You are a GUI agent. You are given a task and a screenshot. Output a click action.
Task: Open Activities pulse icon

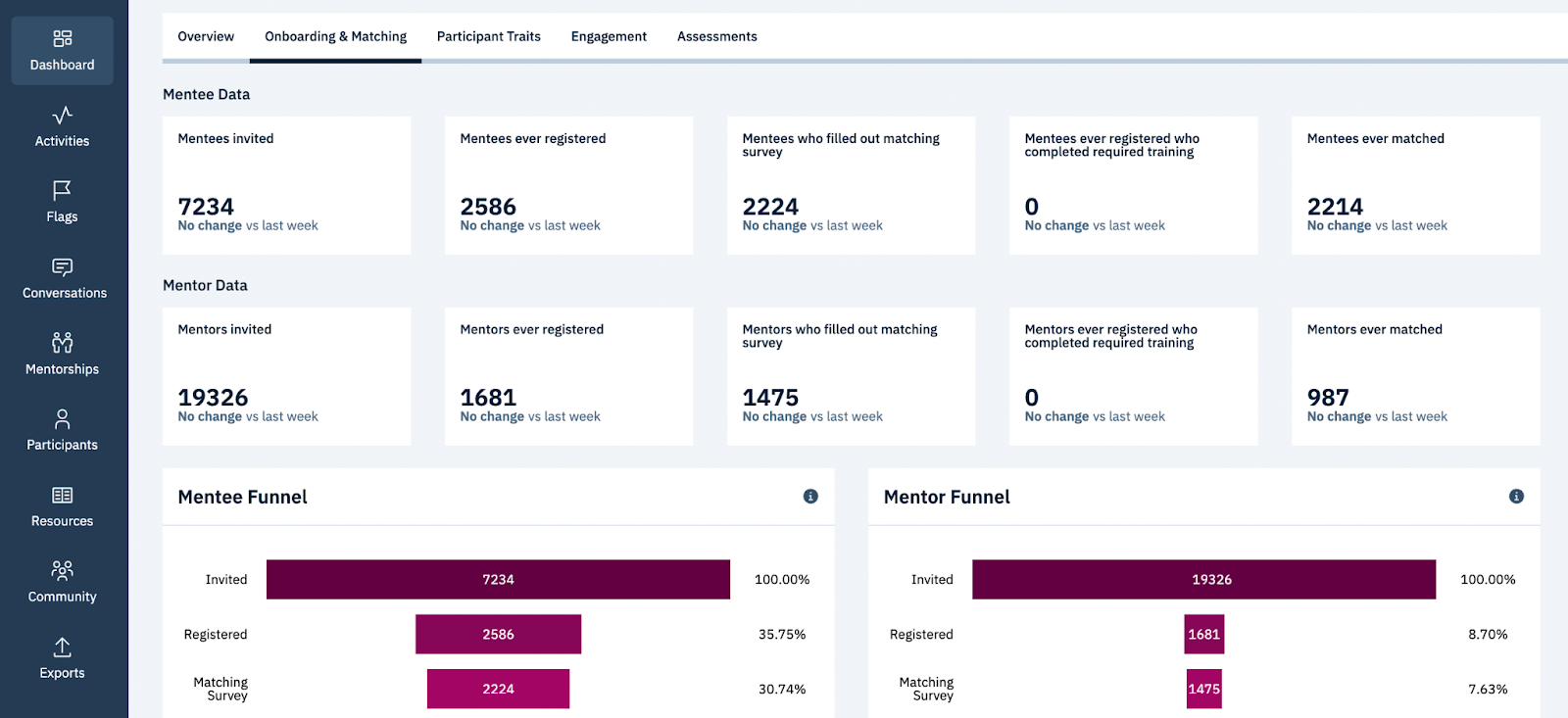pyautogui.click(x=62, y=116)
